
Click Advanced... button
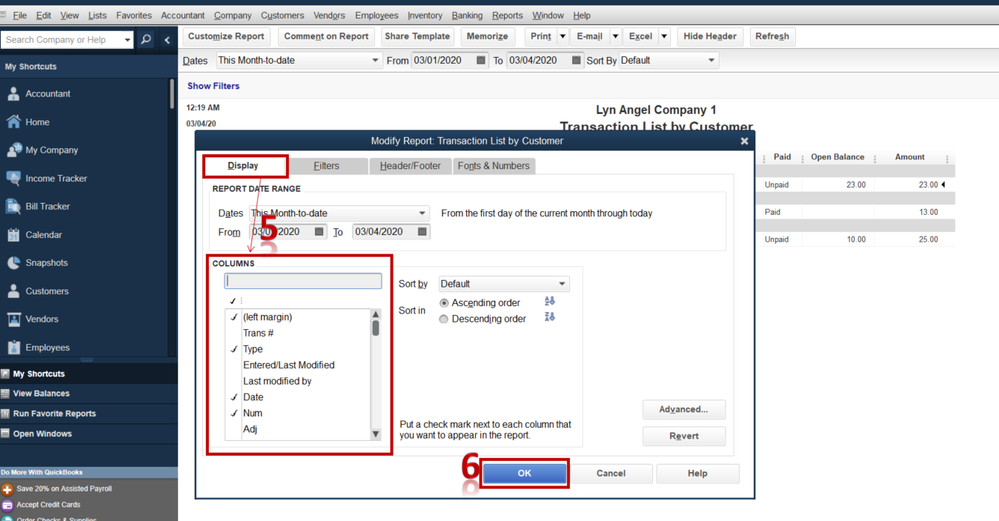[684, 410]
